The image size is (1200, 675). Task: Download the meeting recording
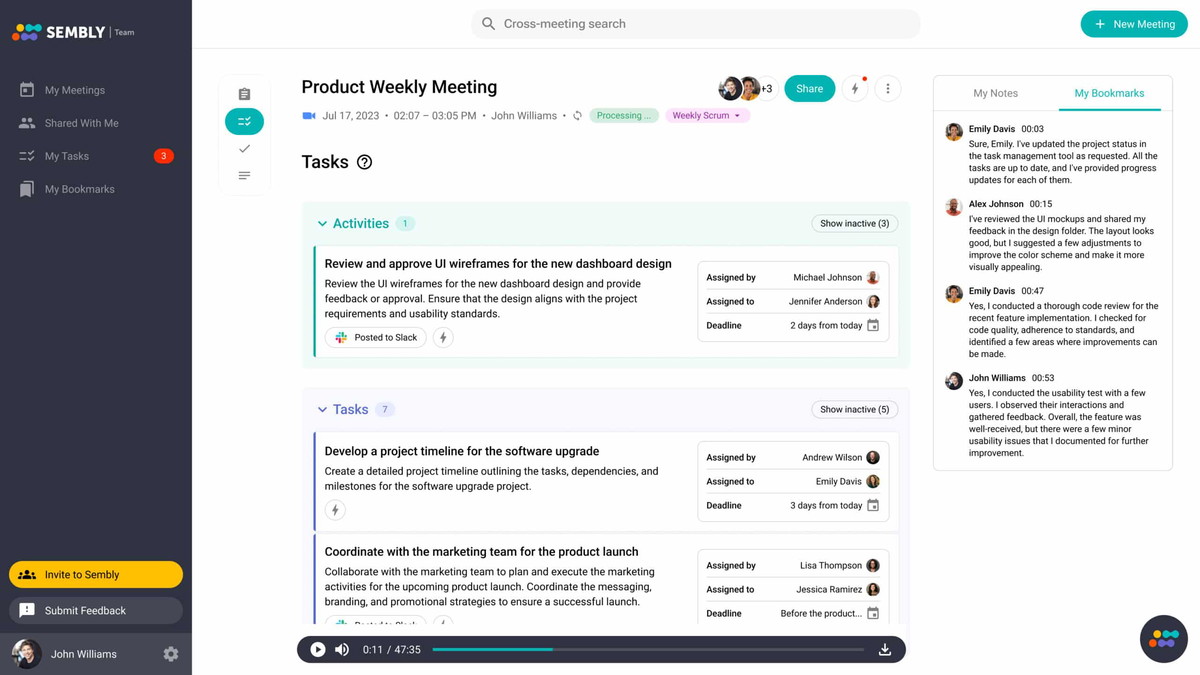click(x=885, y=650)
